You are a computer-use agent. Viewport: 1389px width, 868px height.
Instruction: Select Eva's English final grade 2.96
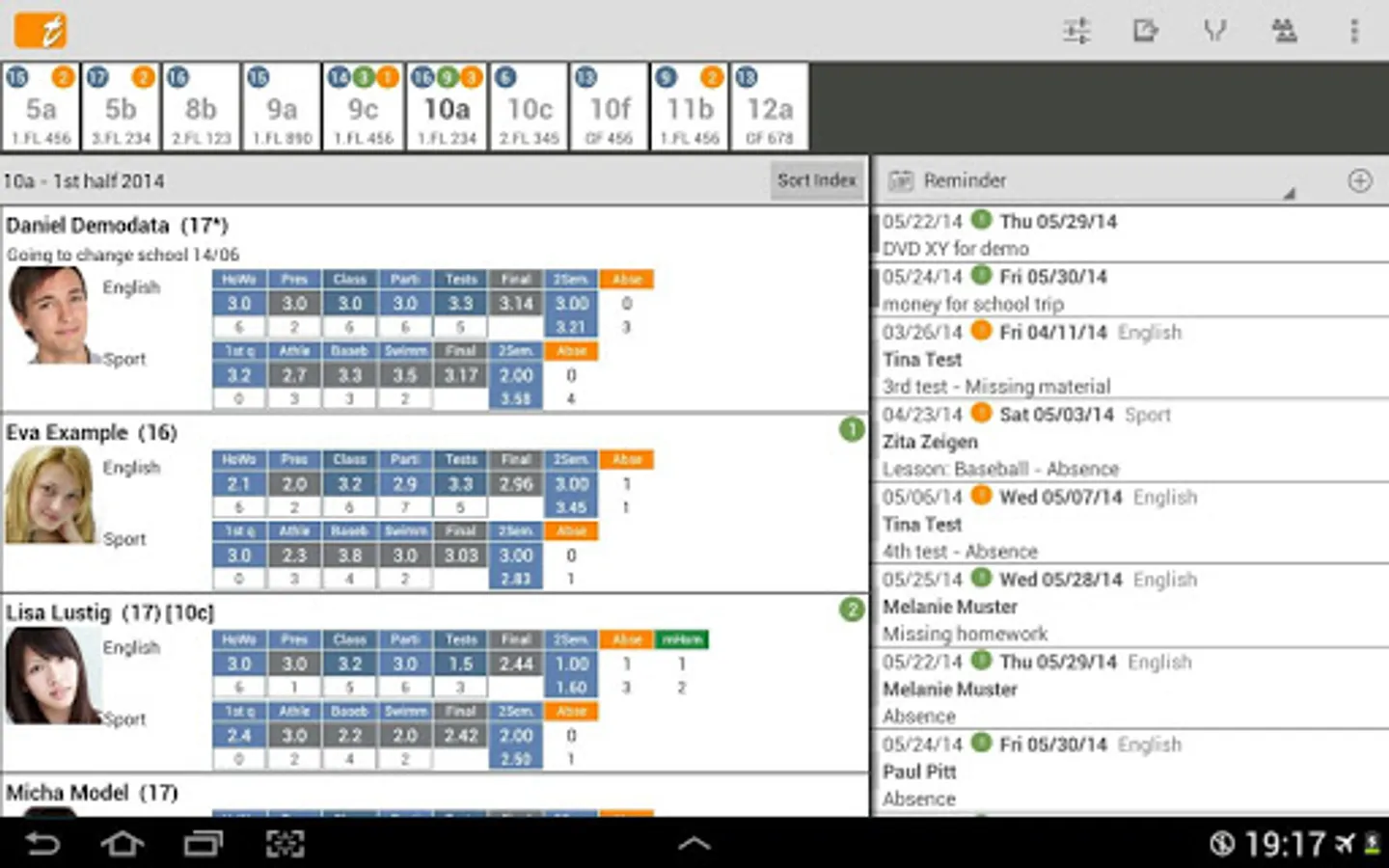point(516,483)
